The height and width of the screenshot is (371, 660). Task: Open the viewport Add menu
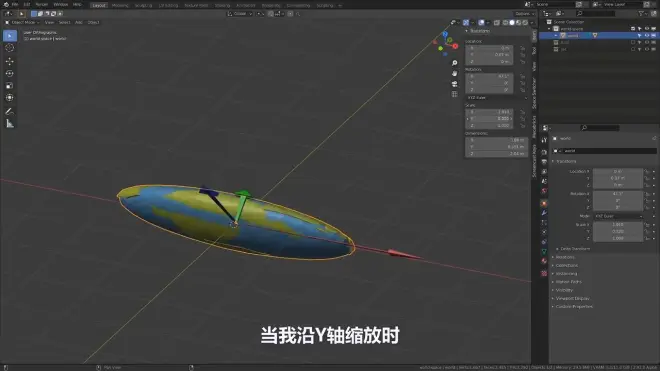79,22
